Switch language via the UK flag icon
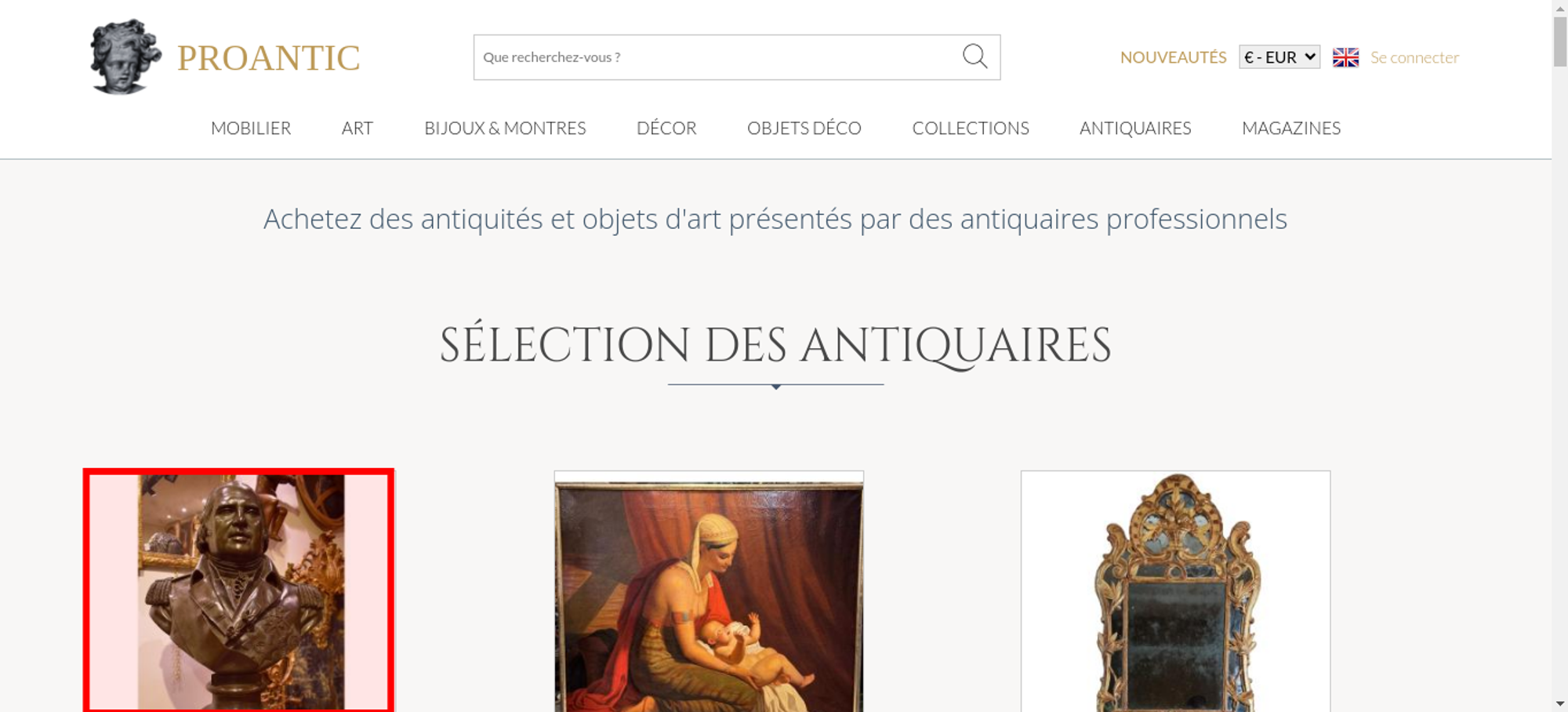The width and height of the screenshot is (1568, 712). [x=1345, y=57]
